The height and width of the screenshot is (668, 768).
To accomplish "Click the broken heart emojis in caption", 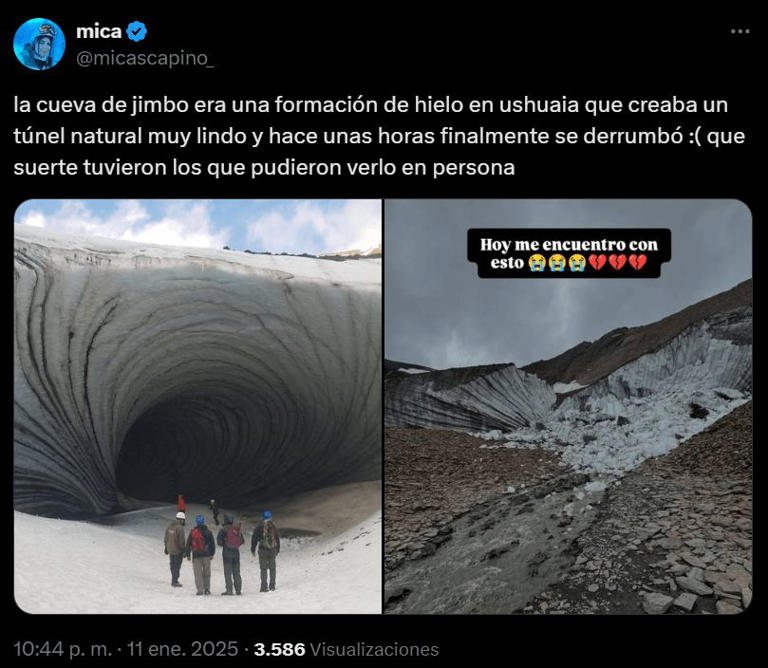I will tap(617, 263).
